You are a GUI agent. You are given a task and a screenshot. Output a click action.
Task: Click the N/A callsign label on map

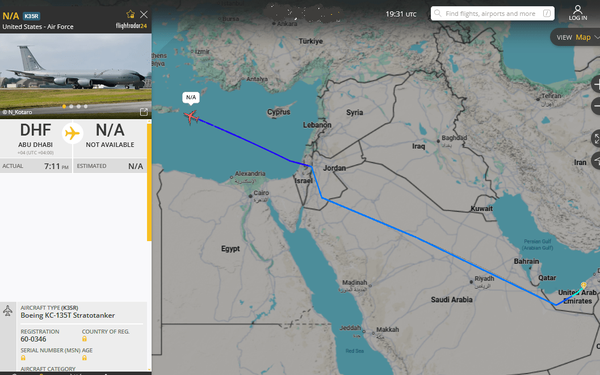point(191,98)
